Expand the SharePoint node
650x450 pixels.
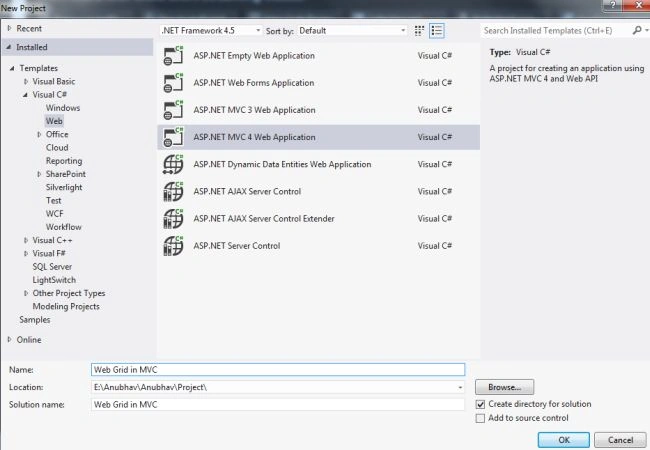point(39,174)
